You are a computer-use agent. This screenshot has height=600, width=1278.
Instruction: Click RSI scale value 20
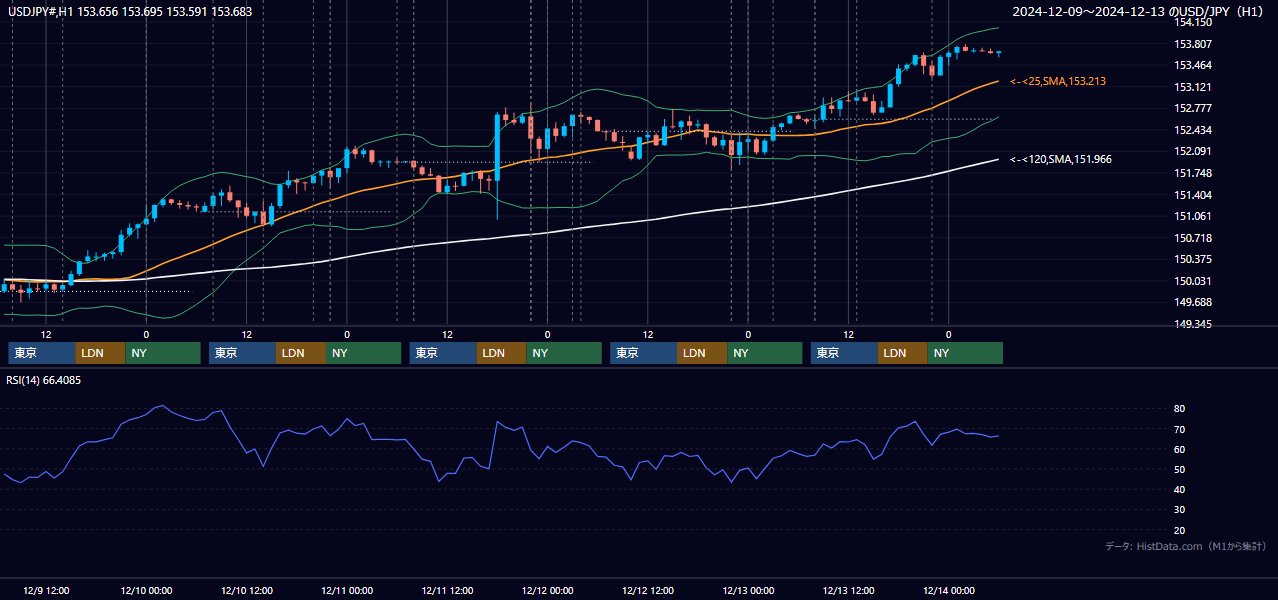pyautogui.click(x=1179, y=530)
